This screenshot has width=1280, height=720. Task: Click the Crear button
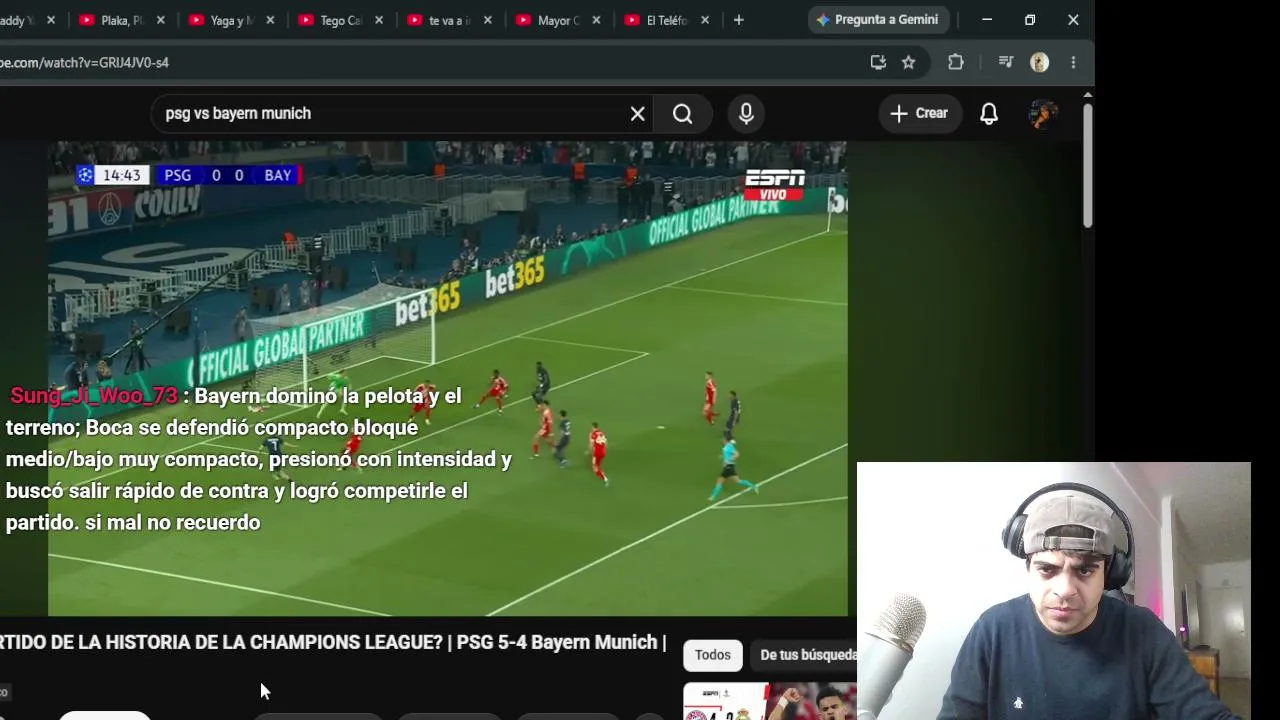pyautogui.click(x=919, y=113)
